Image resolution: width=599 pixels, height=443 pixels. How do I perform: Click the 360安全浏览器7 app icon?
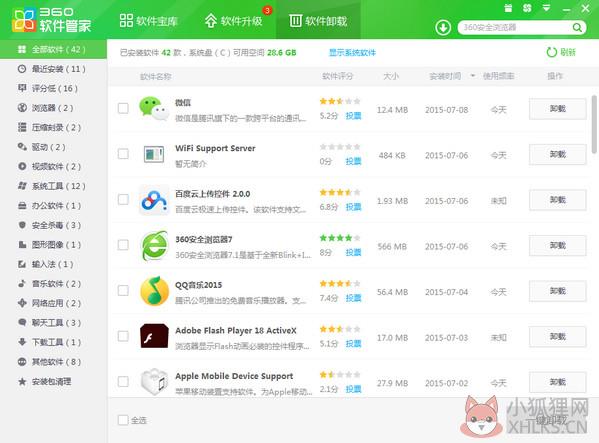point(154,245)
